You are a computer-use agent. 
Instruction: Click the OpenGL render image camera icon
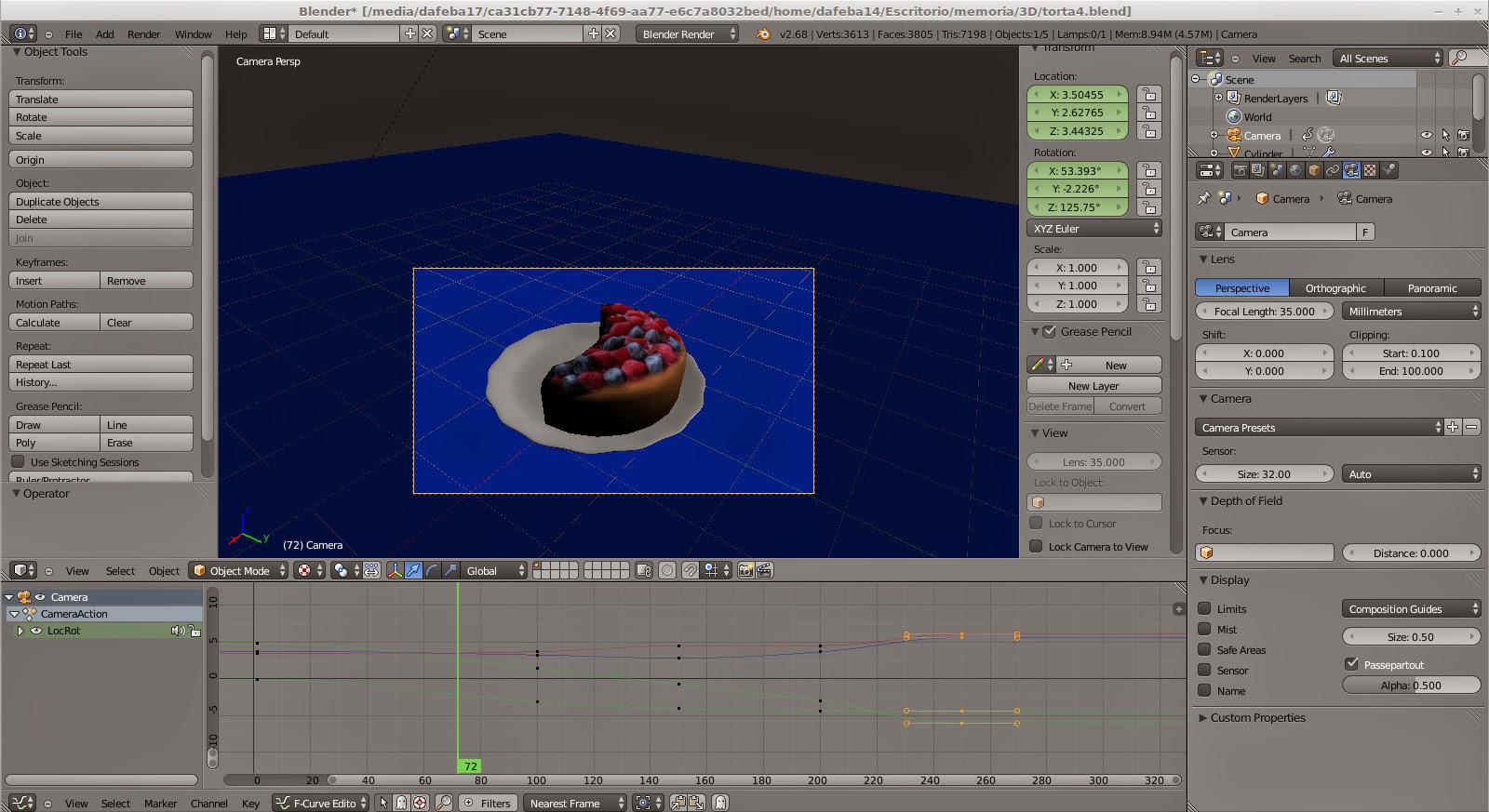[745, 571]
